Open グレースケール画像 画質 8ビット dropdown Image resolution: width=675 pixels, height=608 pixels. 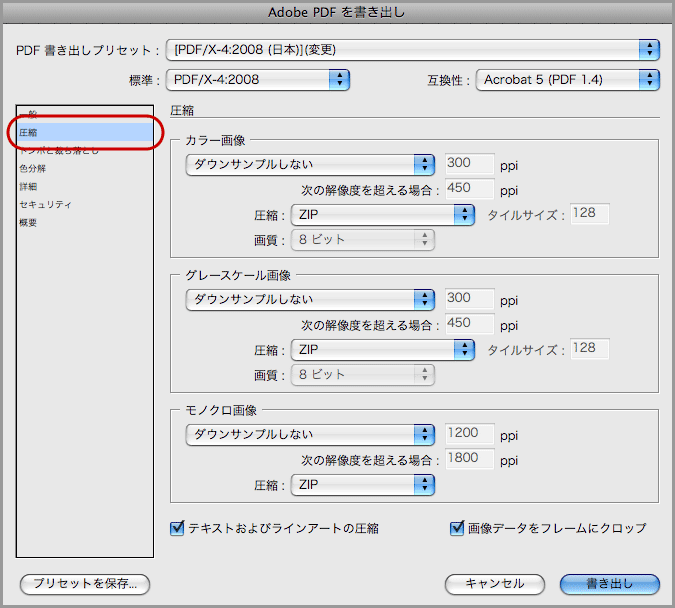pos(363,375)
